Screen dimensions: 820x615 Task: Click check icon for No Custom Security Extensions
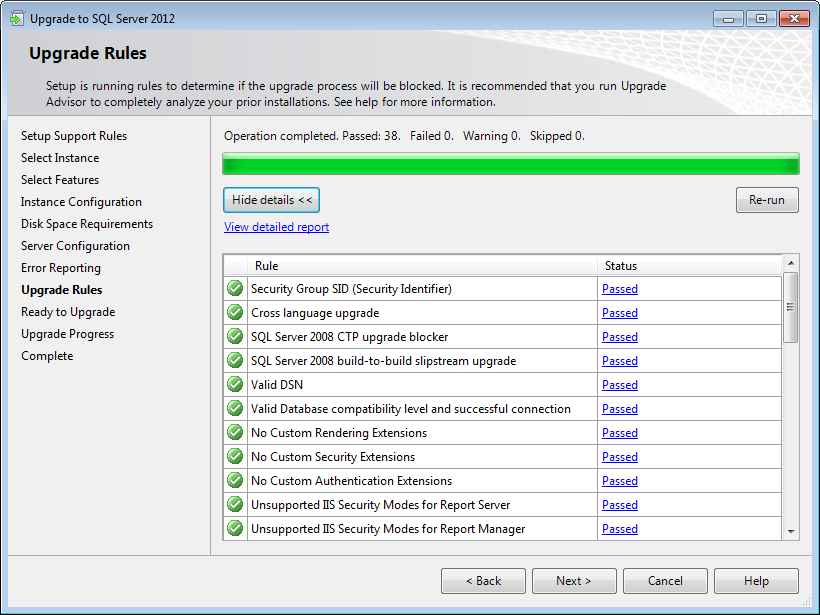point(235,457)
